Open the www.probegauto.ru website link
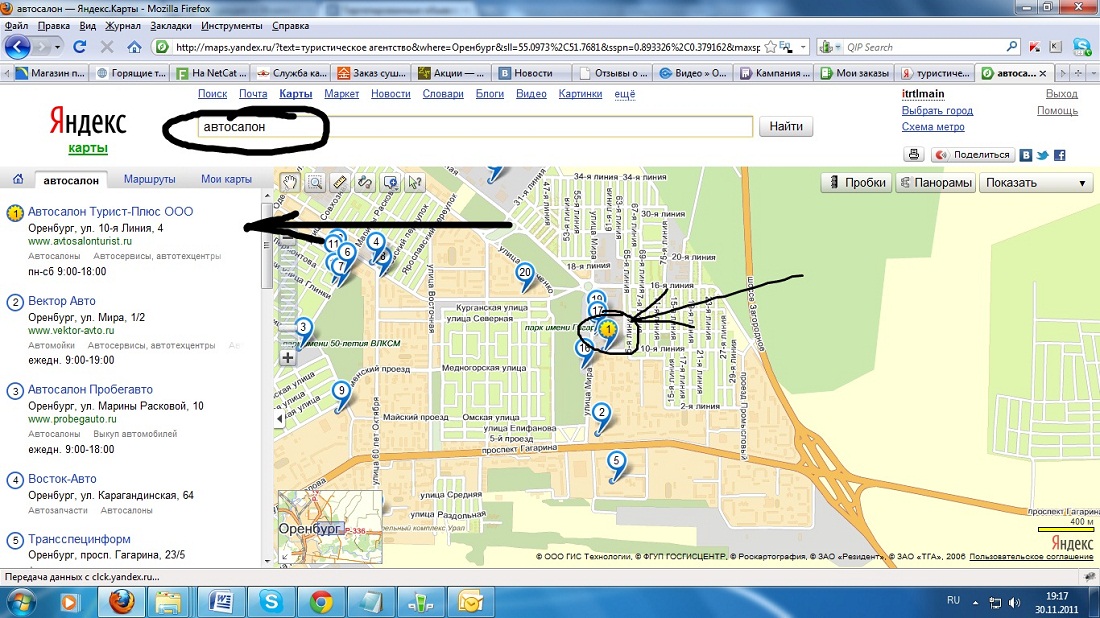The height and width of the screenshot is (618, 1100). click(x=72, y=419)
